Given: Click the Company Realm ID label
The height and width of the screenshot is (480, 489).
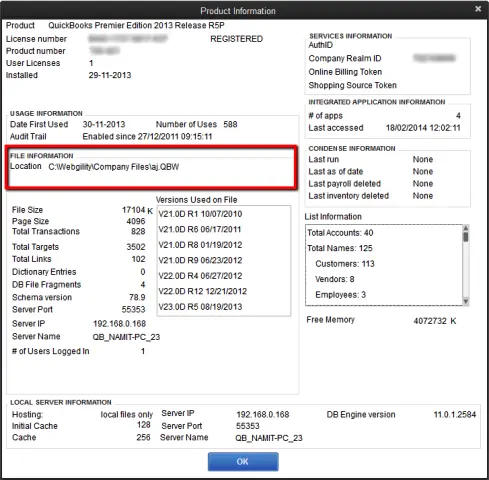Looking at the screenshot, I should (345, 58).
